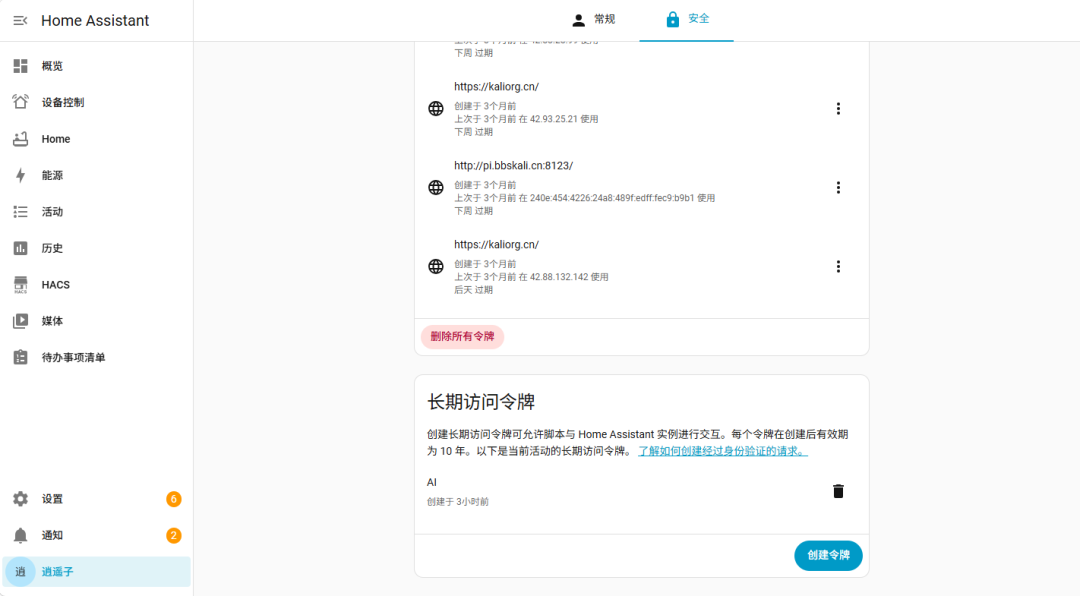Click the notifications badge showing 2
The width and height of the screenshot is (1080, 596).
pyautogui.click(x=174, y=535)
